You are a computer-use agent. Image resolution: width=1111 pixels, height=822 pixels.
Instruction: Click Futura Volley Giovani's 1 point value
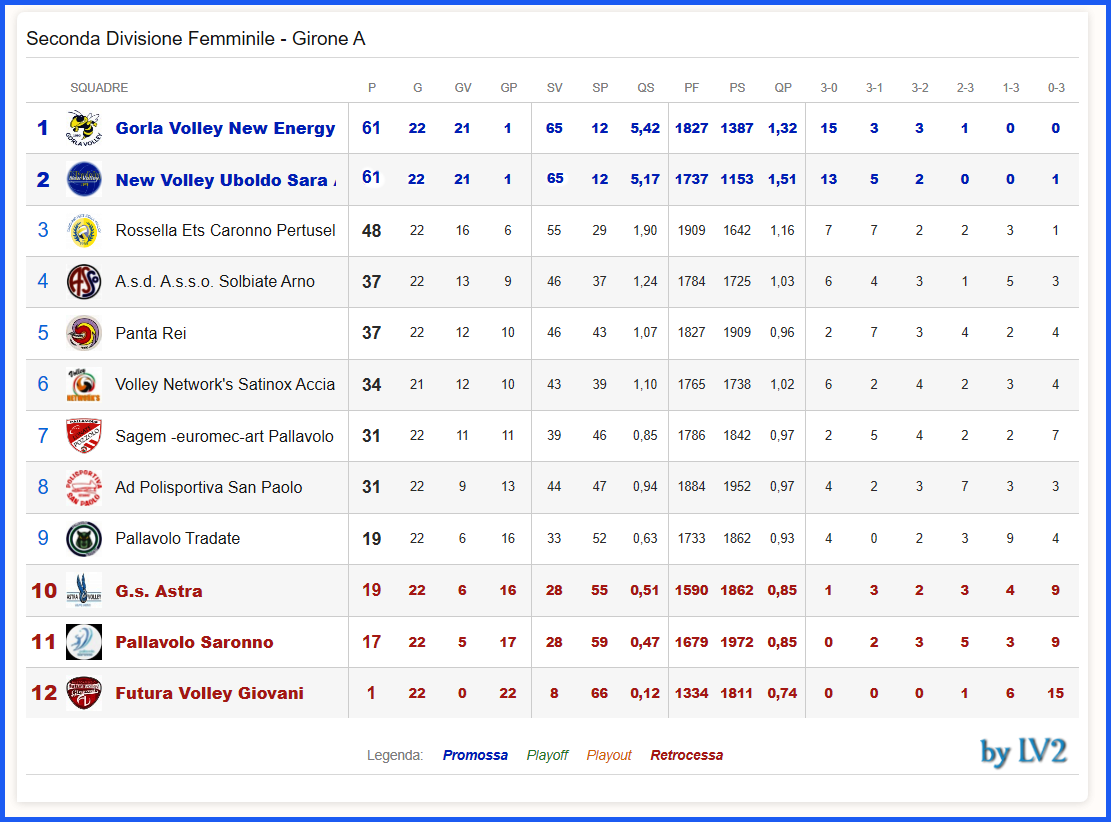[371, 693]
